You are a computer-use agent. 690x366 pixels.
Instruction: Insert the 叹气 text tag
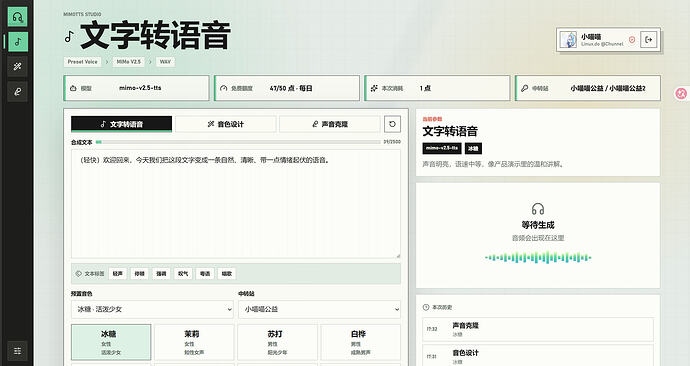(183, 274)
